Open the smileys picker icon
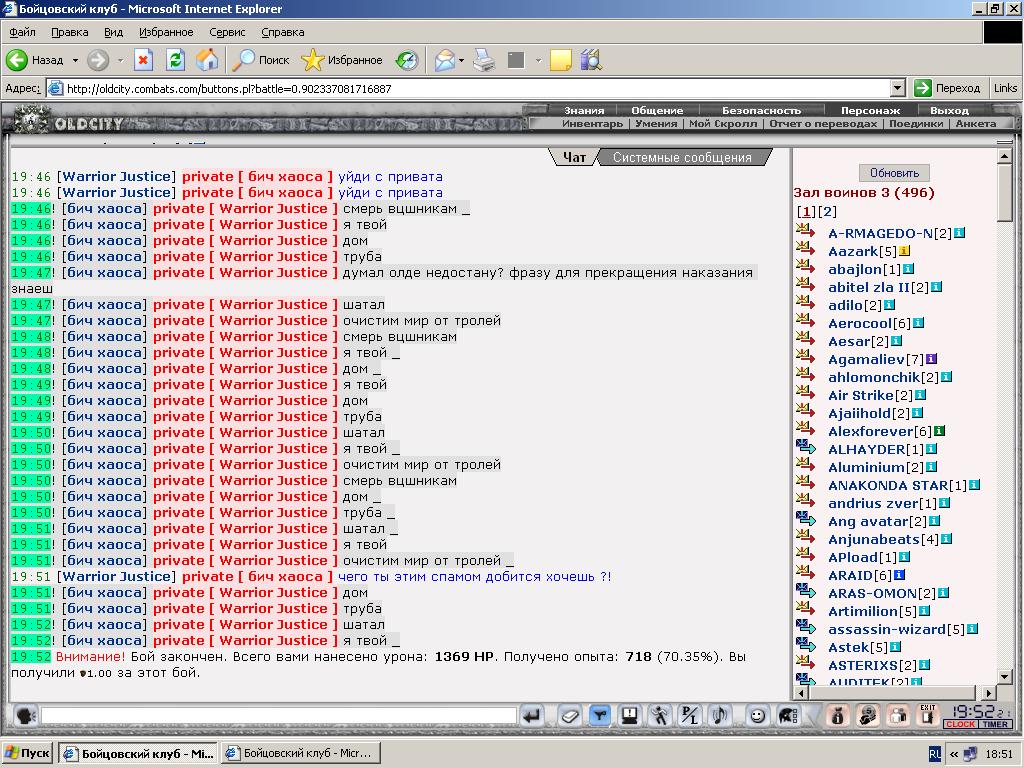Image resolution: width=1024 pixels, height=768 pixels. [757, 716]
